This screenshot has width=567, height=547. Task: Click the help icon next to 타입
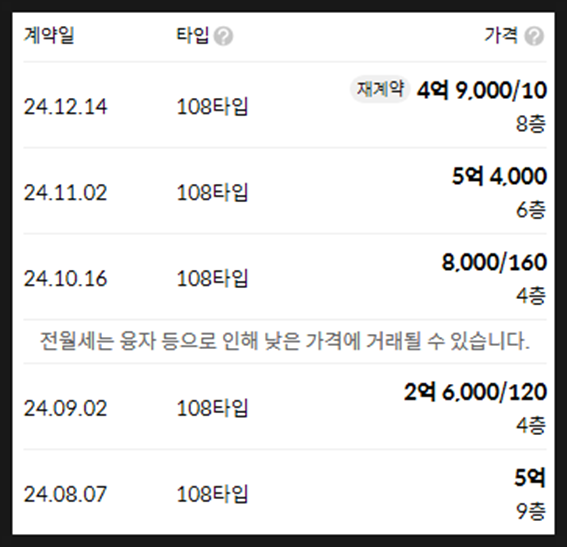coord(223,36)
